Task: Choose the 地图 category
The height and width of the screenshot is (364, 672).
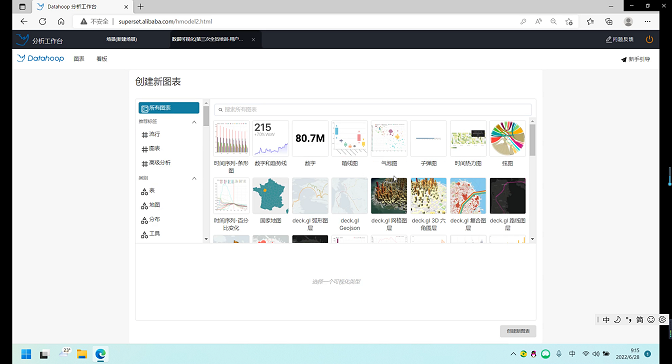Action: pos(151,205)
